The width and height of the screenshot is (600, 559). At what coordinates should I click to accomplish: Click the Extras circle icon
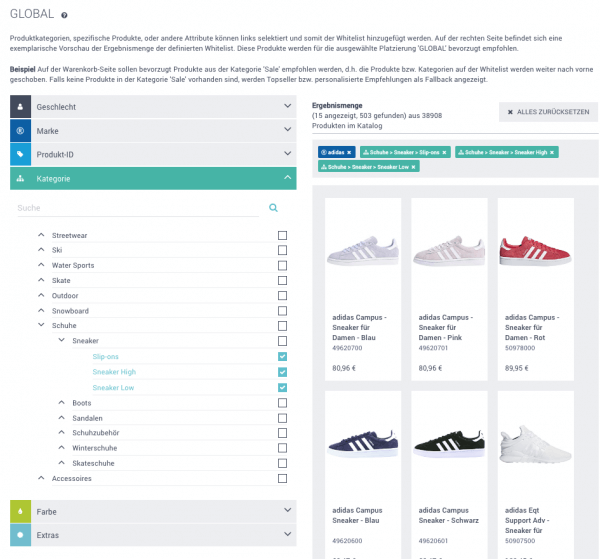click(x=20, y=535)
